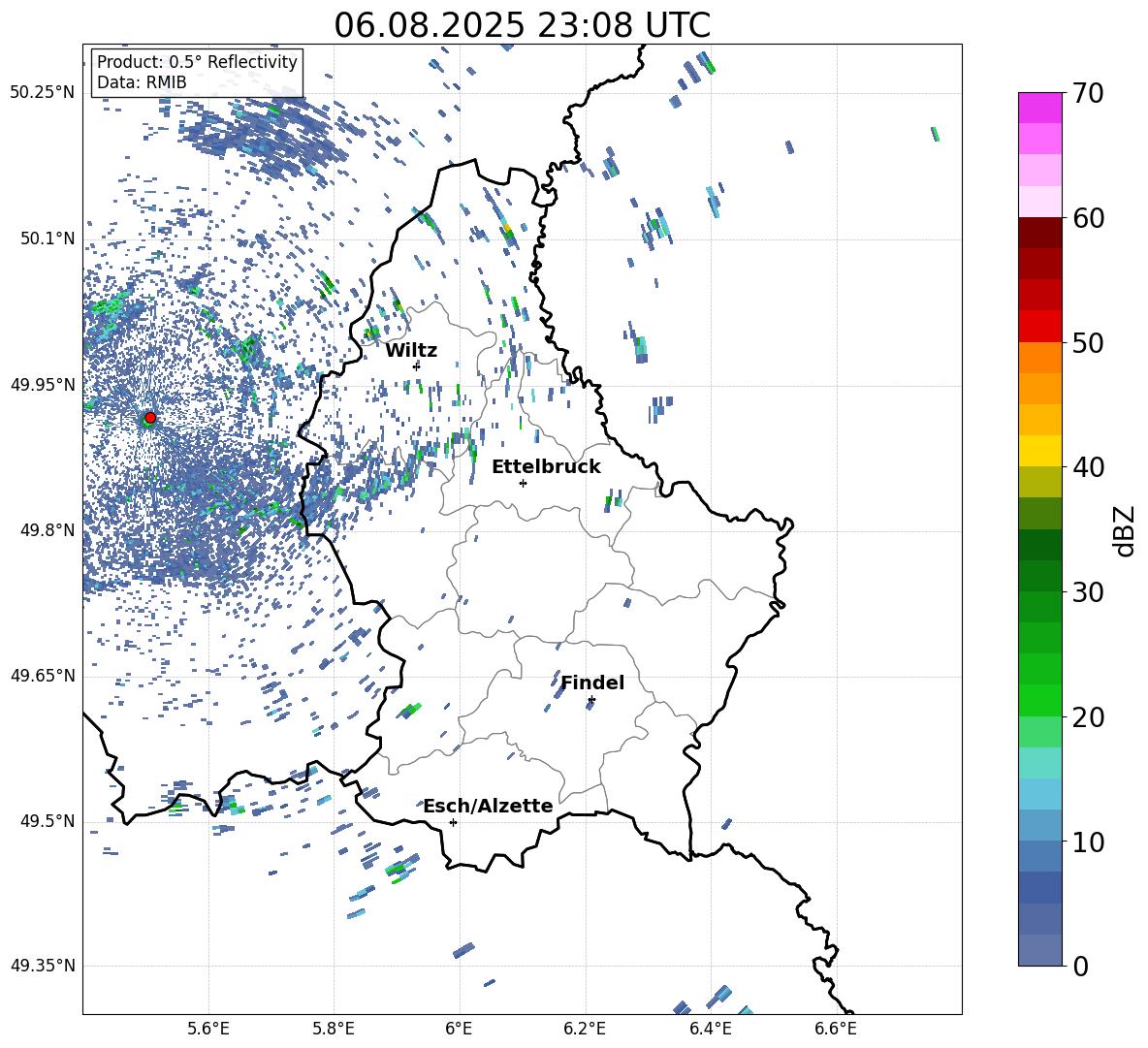Click the 5.6°E longitude label
Image resolution: width=1148 pixels, height=1048 pixels.
208,1029
